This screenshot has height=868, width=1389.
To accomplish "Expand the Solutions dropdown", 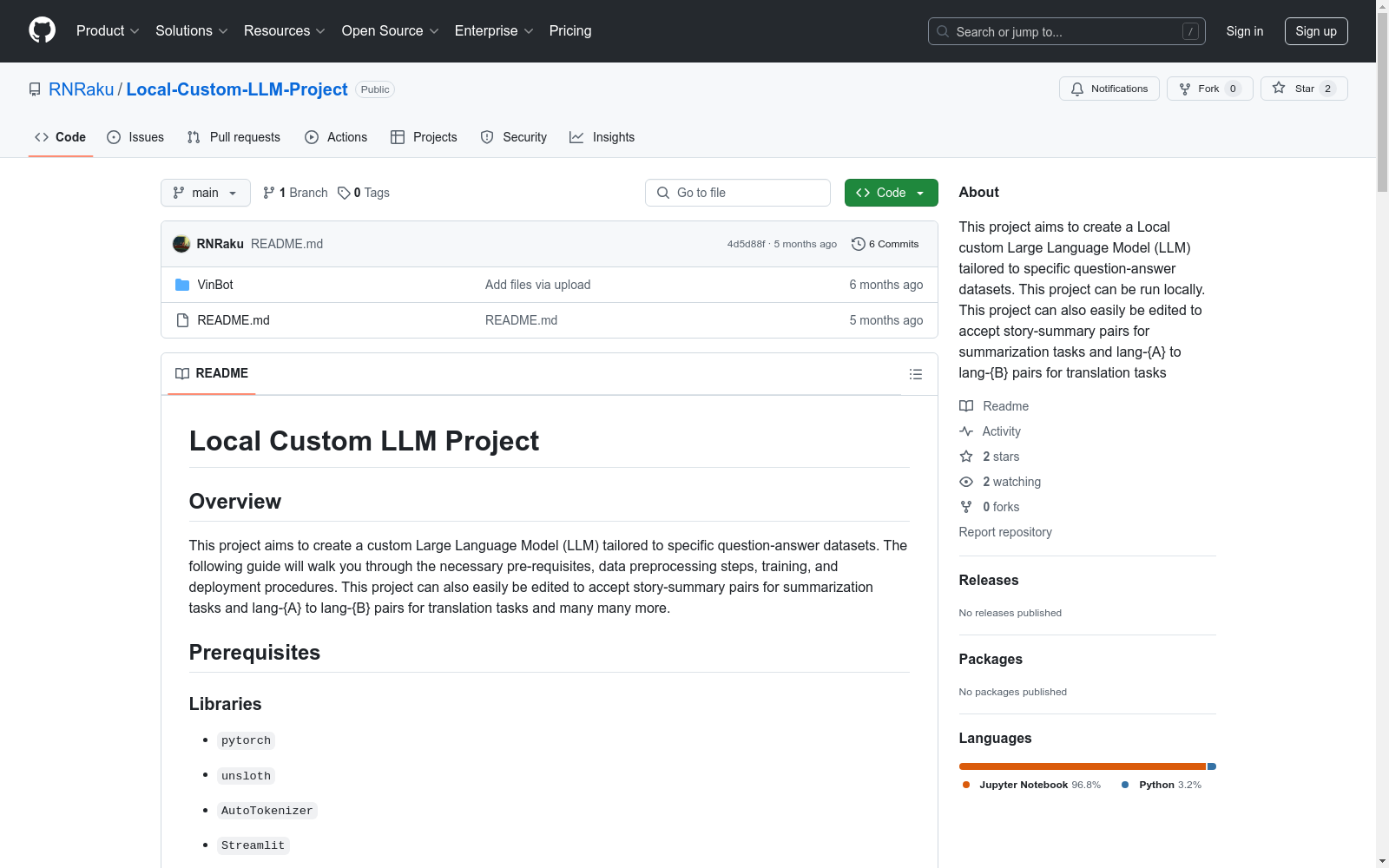I will pyautogui.click(x=192, y=31).
